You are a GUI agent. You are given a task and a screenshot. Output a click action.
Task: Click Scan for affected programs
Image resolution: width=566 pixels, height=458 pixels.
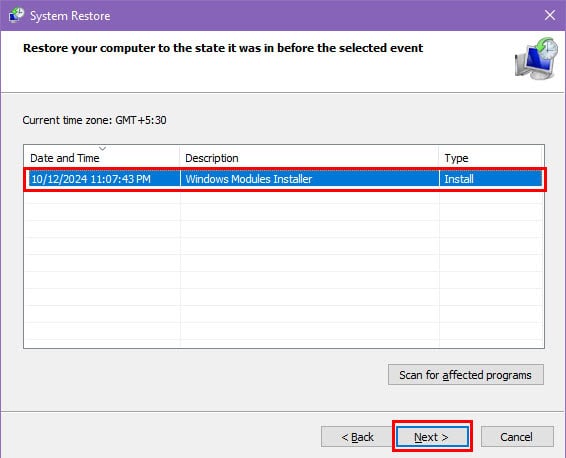point(466,375)
